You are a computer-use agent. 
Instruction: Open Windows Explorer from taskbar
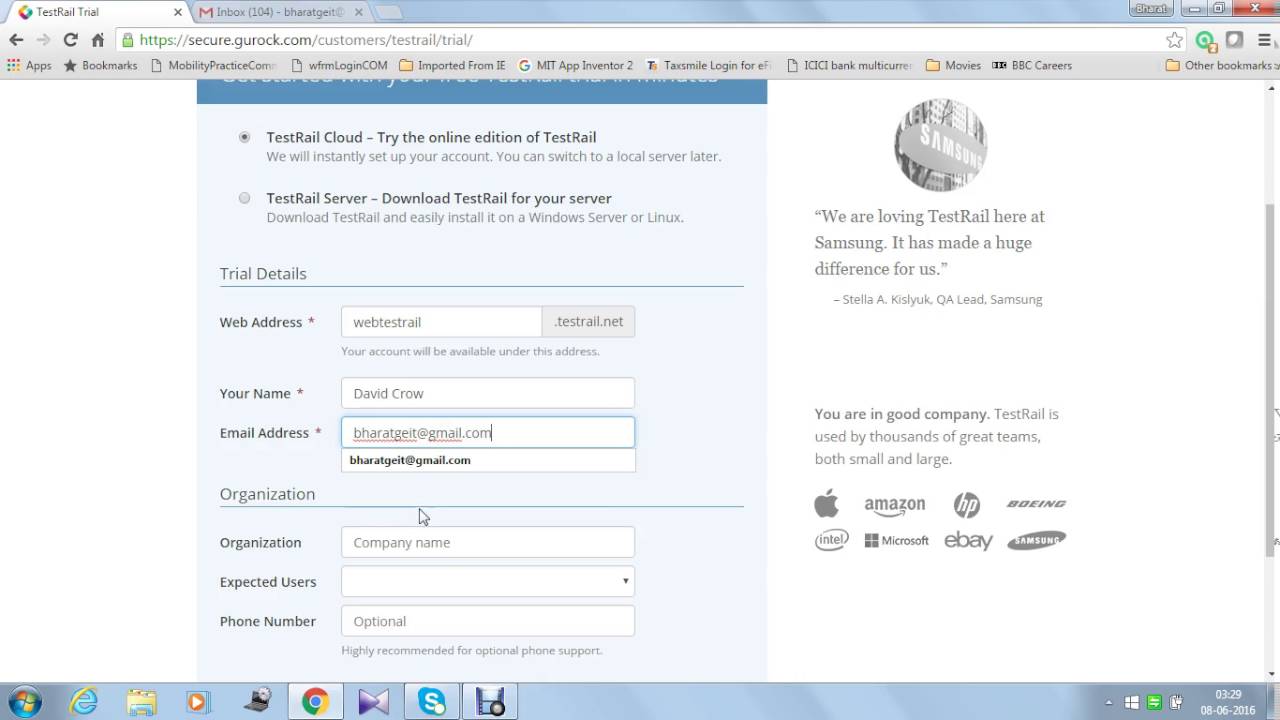coord(141,702)
